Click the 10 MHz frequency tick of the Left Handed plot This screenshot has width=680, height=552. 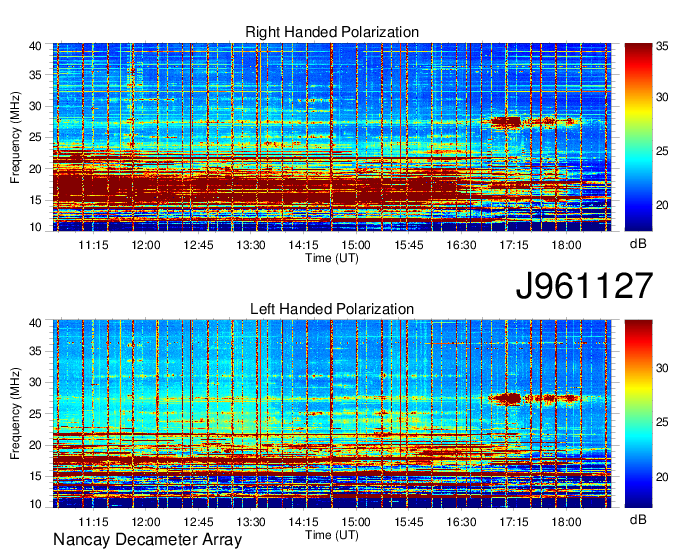(35, 504)
